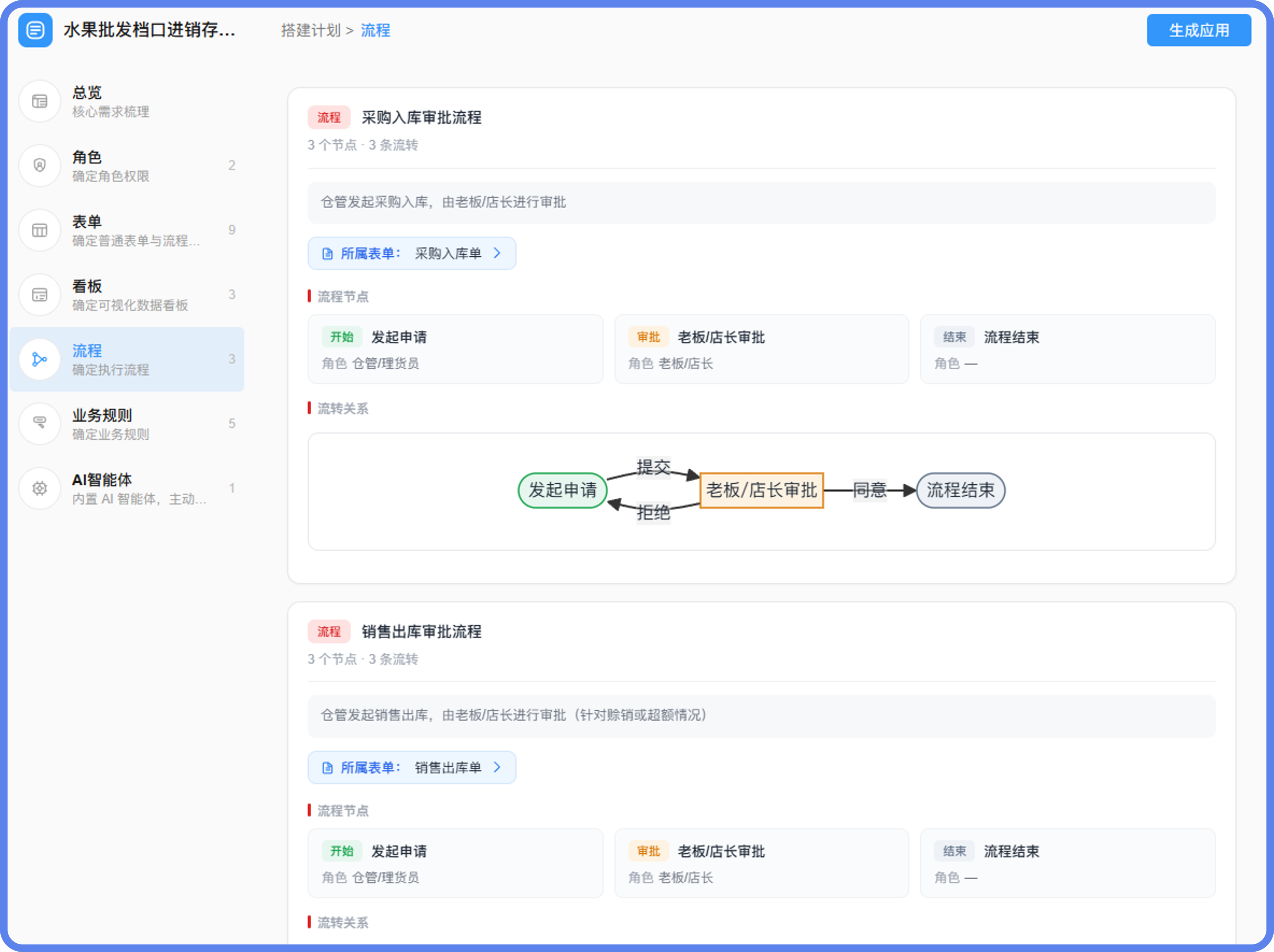Screen dimensions: 1274x952
Task: Select the 流程 workflow branch icon
Action: (40, 359)
